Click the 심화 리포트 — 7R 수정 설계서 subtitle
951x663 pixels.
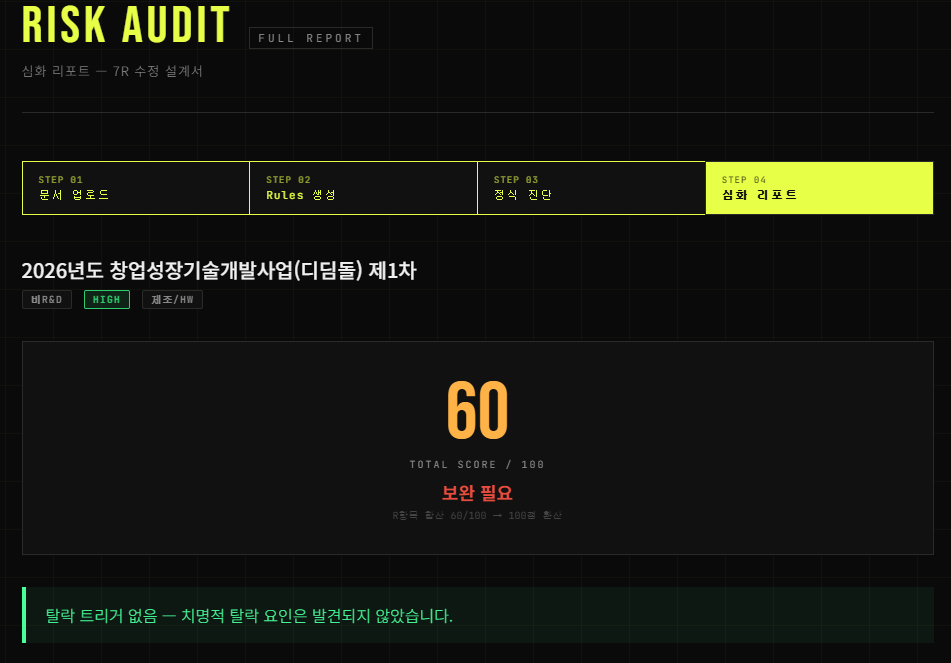click(112, 72)
